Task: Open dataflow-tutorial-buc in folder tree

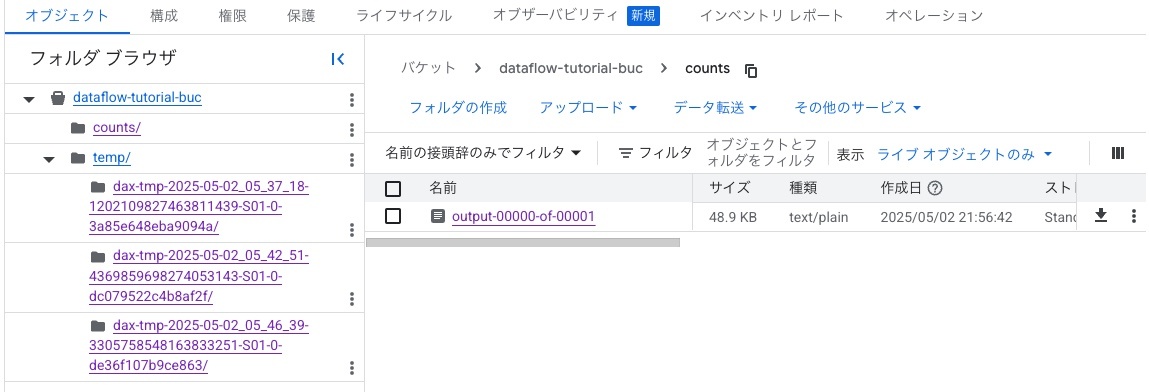Action: point(137,97)
